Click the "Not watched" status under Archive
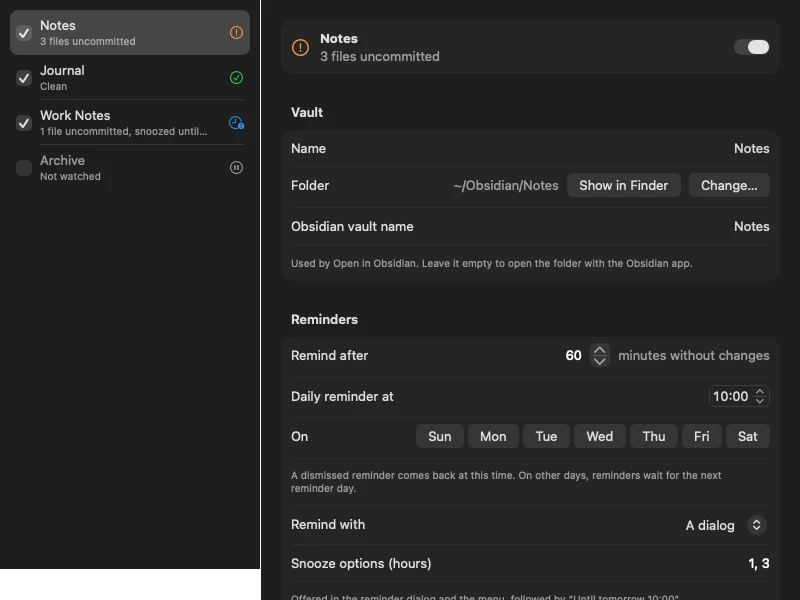 tap(70, 177)
